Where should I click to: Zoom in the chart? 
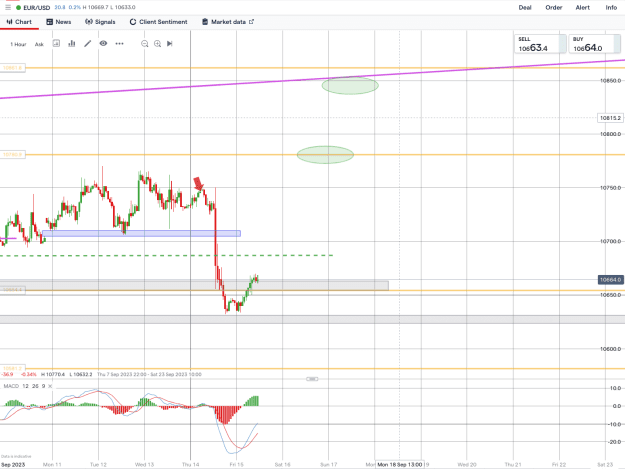coord(157,44)
